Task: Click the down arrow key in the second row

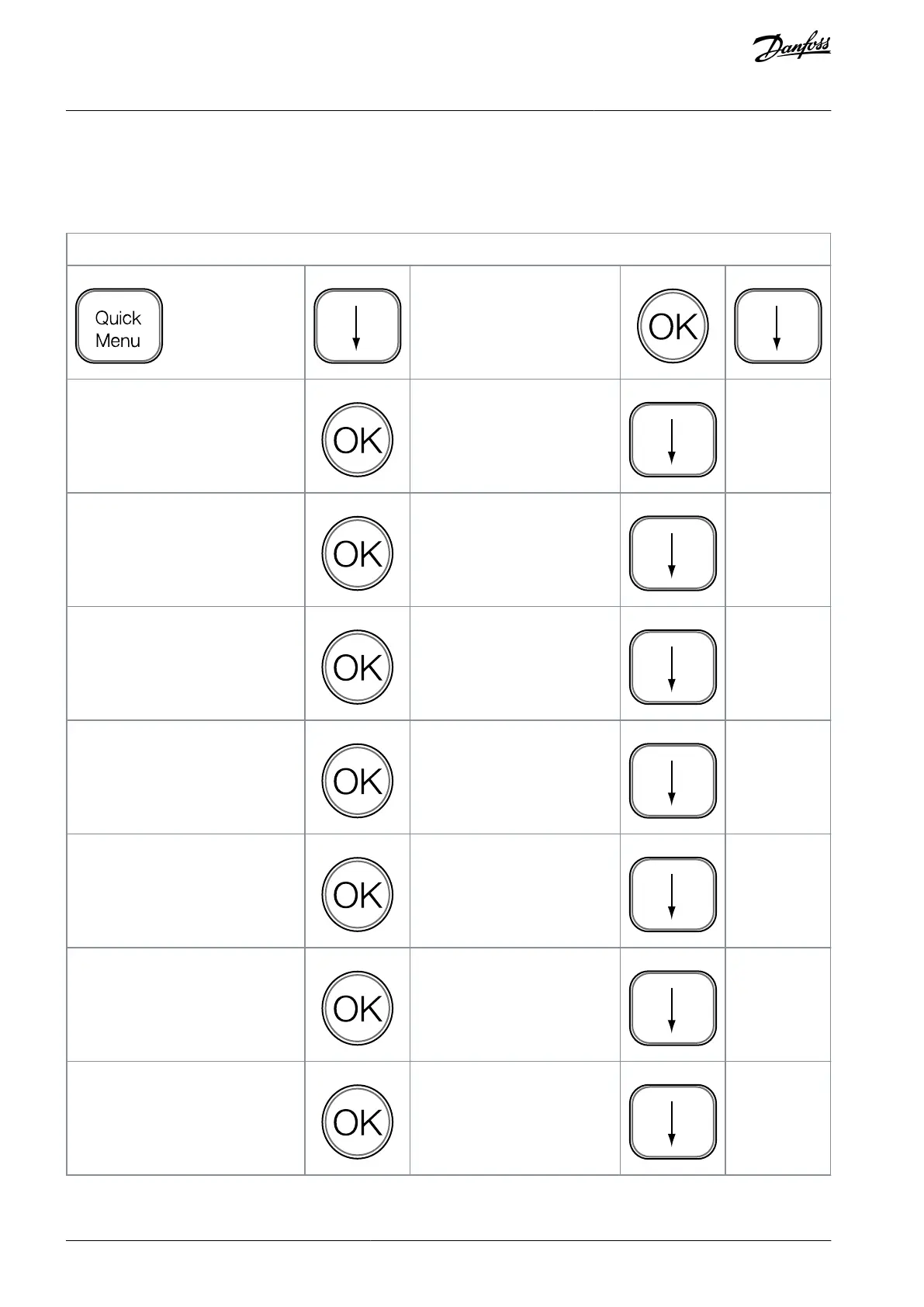Action: (x=673, y=440)
